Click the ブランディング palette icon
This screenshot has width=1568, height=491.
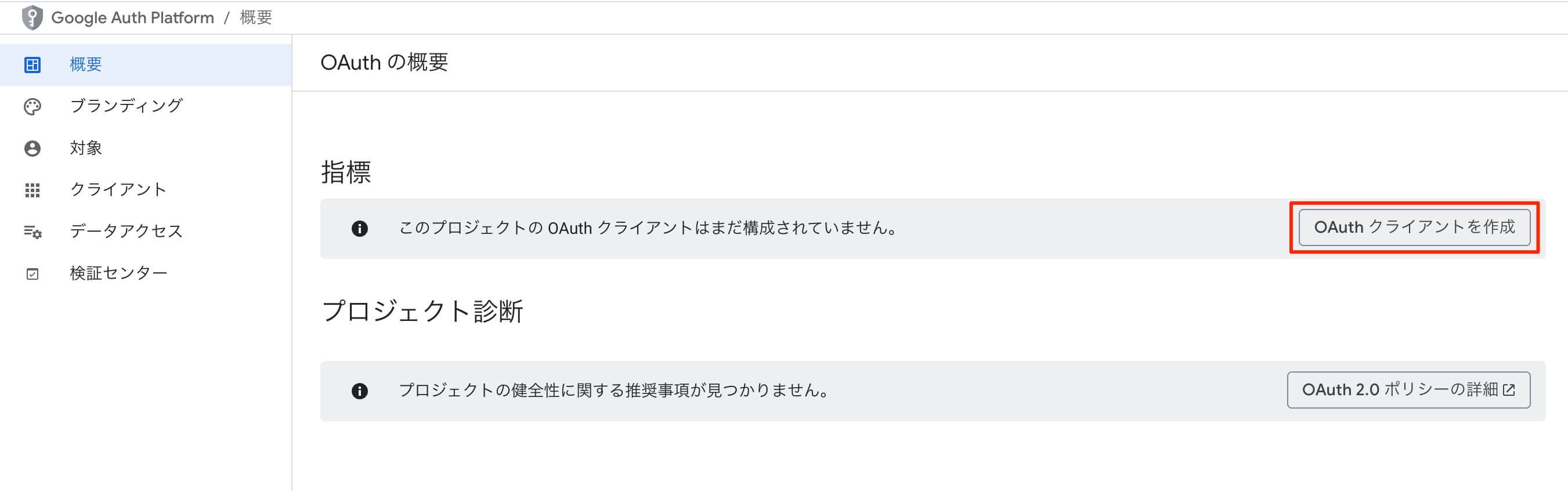tap(32, 106)
